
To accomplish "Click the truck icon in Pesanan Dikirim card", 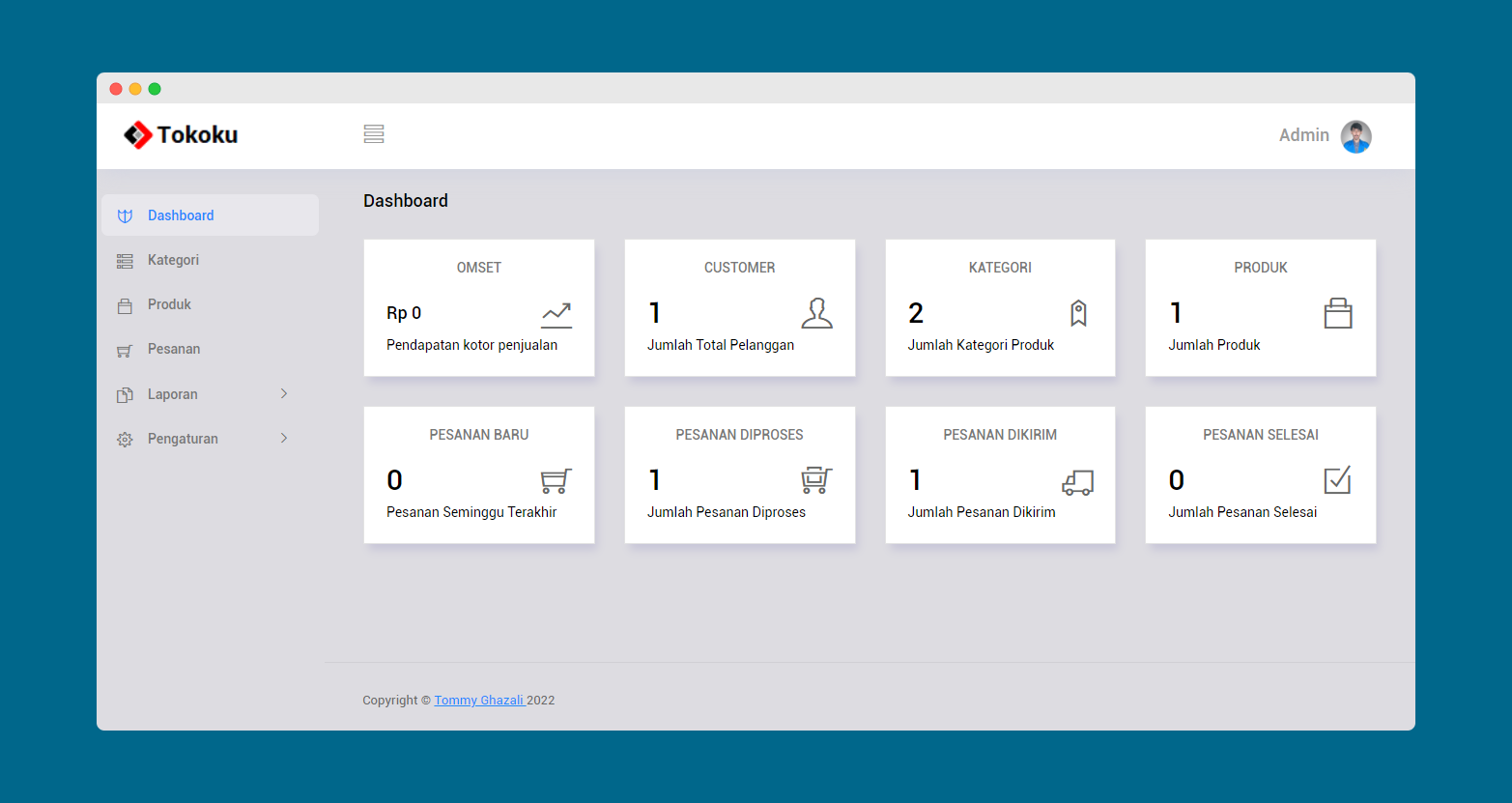I will [x=1077, y=481].
